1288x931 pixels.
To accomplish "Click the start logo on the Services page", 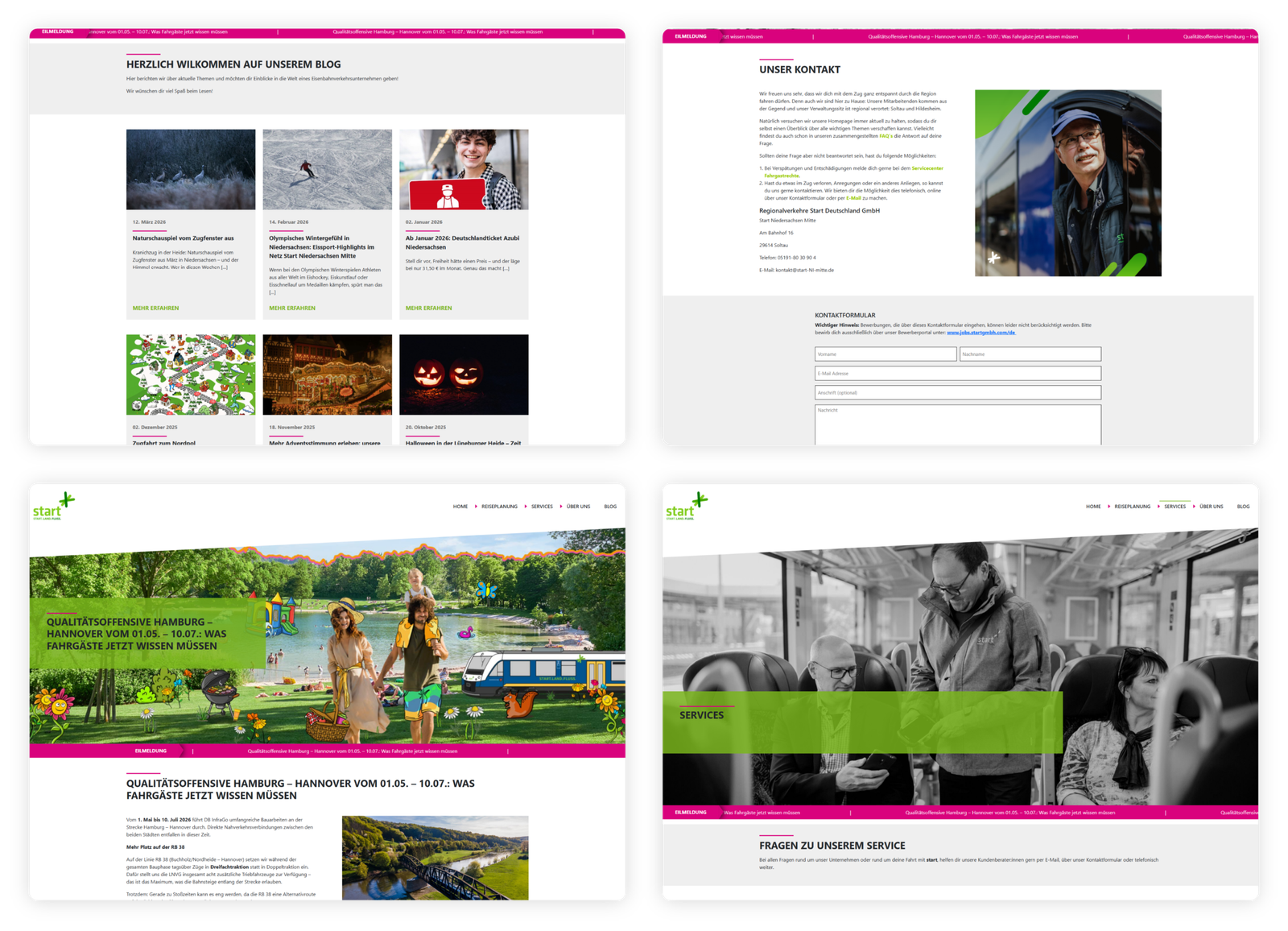I will tap(687, 507).
